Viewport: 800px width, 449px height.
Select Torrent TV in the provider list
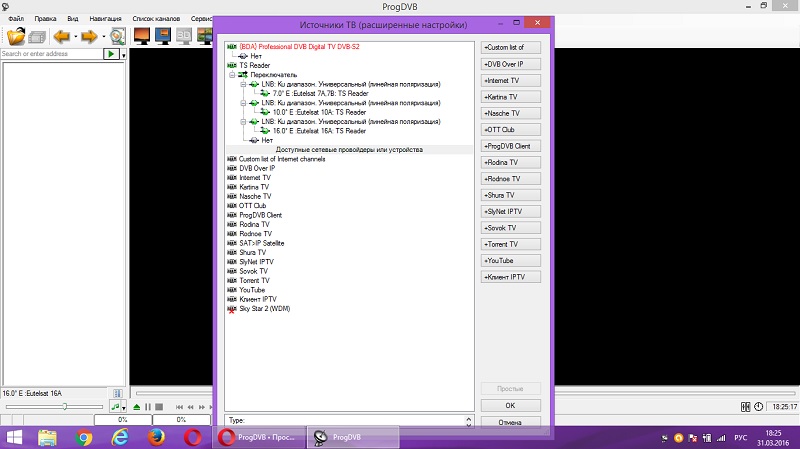(x=254, y=280)
